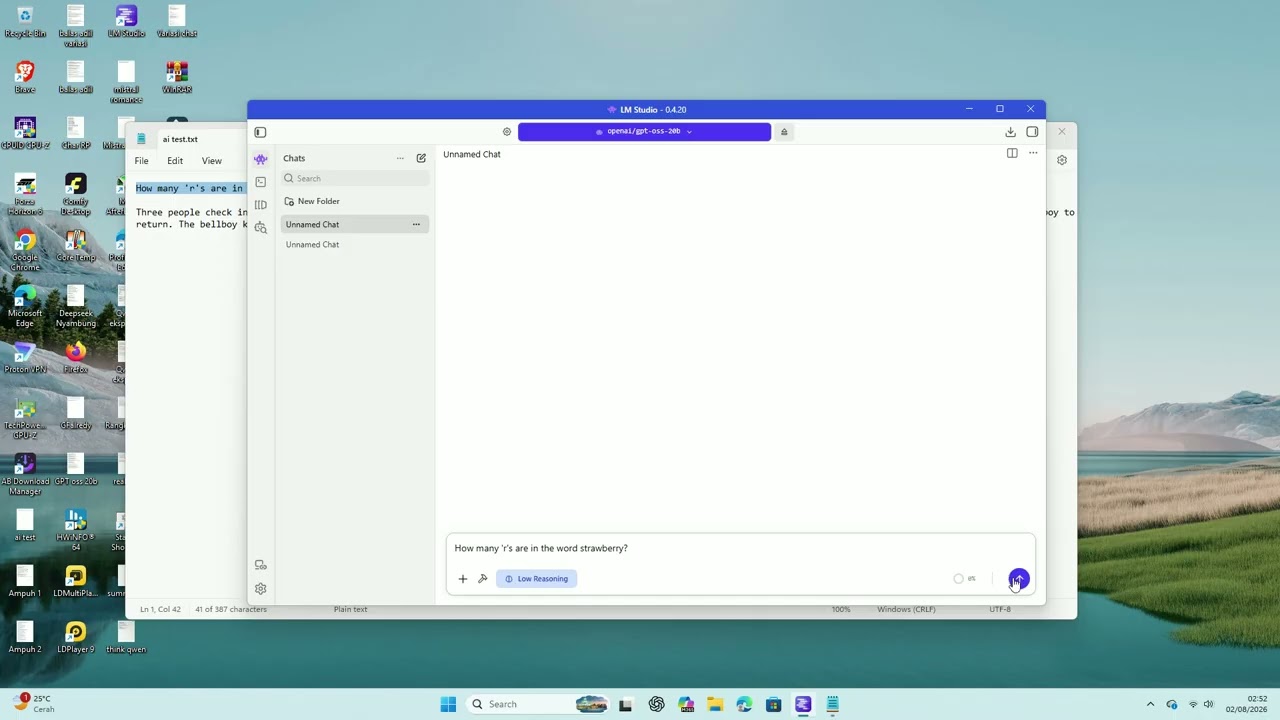
Task: Focus the message input with the strawberry question
Action: pos(740,548)
